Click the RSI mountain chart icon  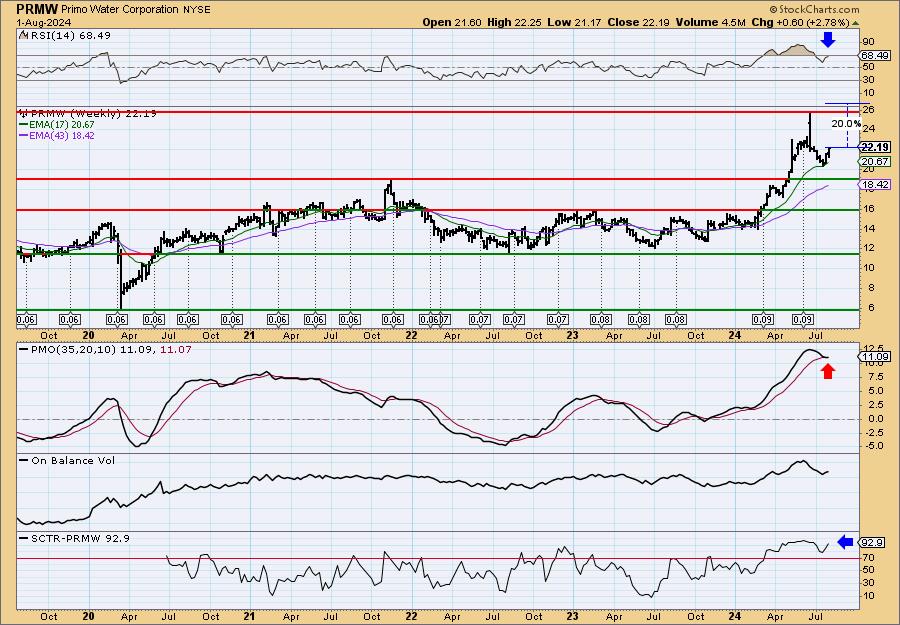[23, 35]
